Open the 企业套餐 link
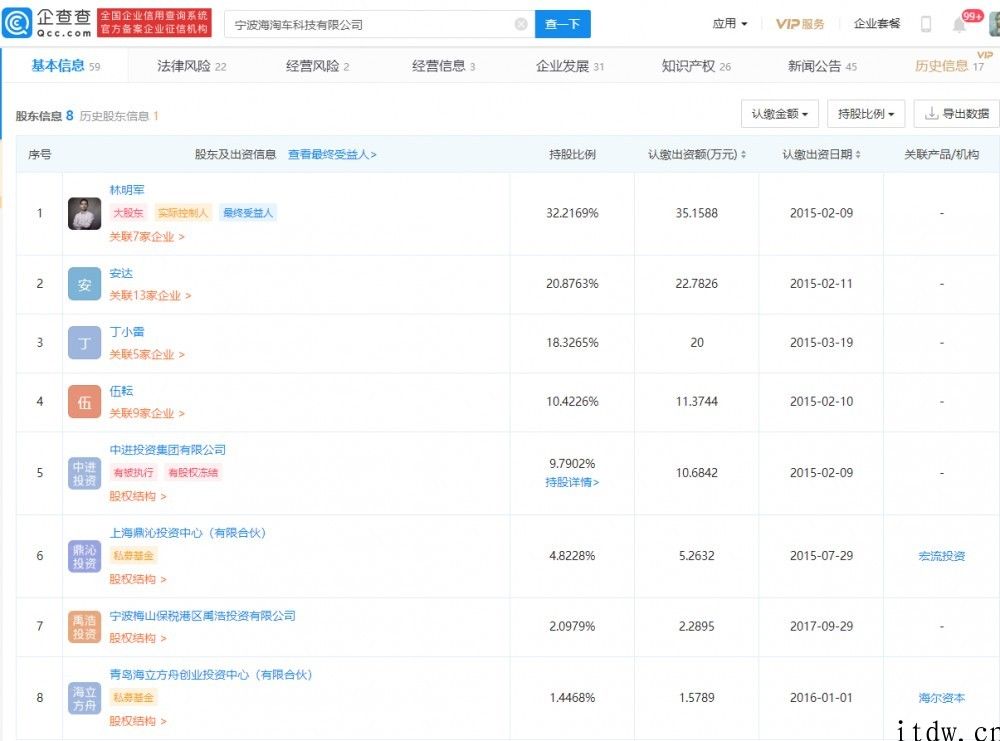 click(877, 24)
